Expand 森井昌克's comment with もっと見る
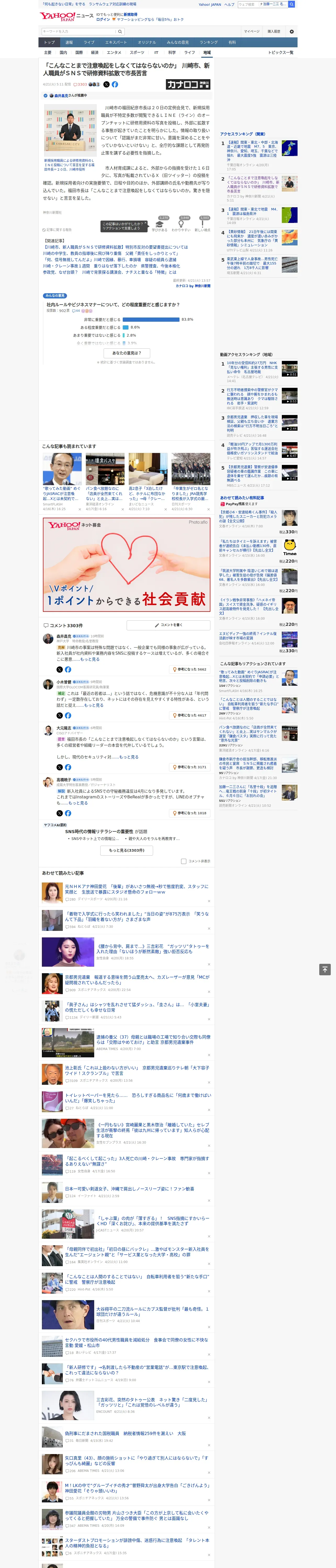Viewport: 336px width, 1568px height. tap(90, 659)
